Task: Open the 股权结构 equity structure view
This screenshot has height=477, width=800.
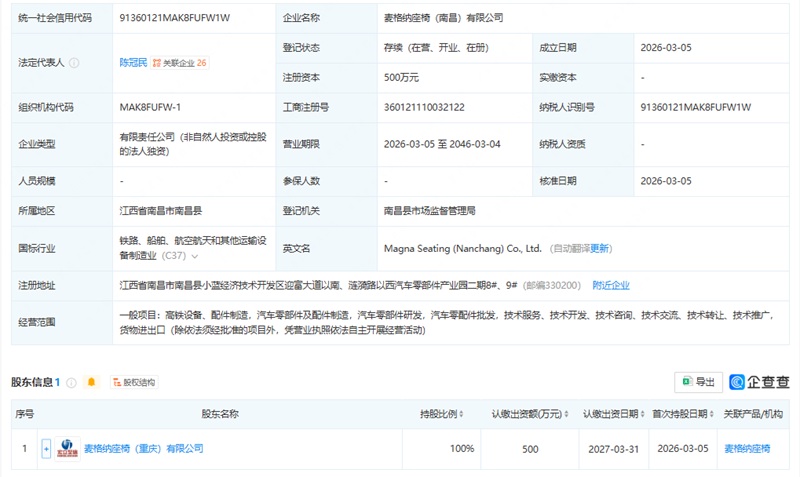Action: click(x=133, y=382)
